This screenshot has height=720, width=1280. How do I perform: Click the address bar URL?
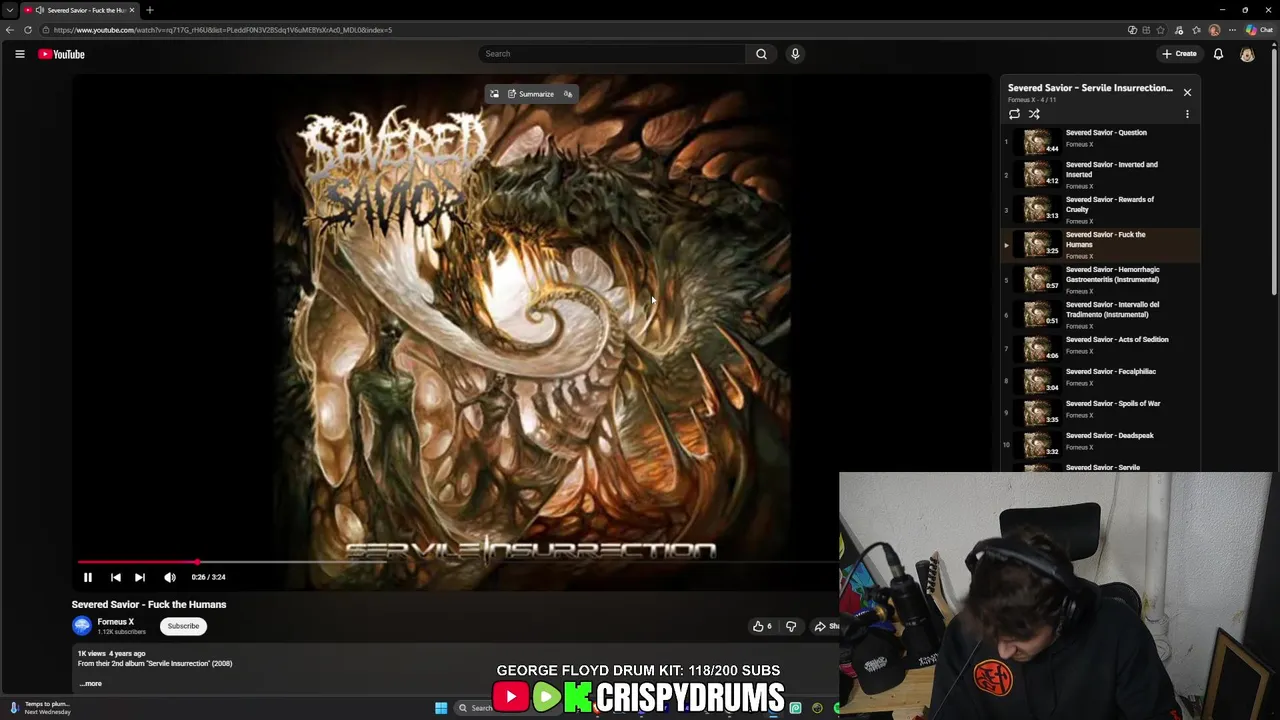223,30
